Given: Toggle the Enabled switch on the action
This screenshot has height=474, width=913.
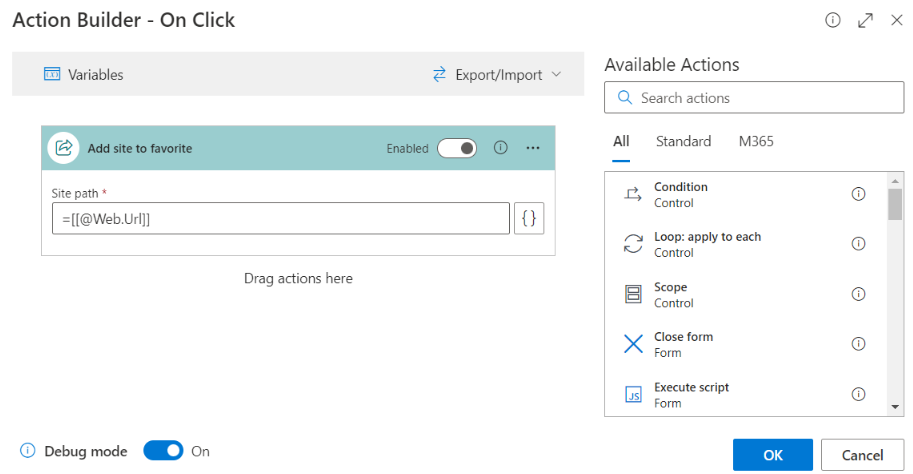Looking at the screenshot, I should coord(457,148).
